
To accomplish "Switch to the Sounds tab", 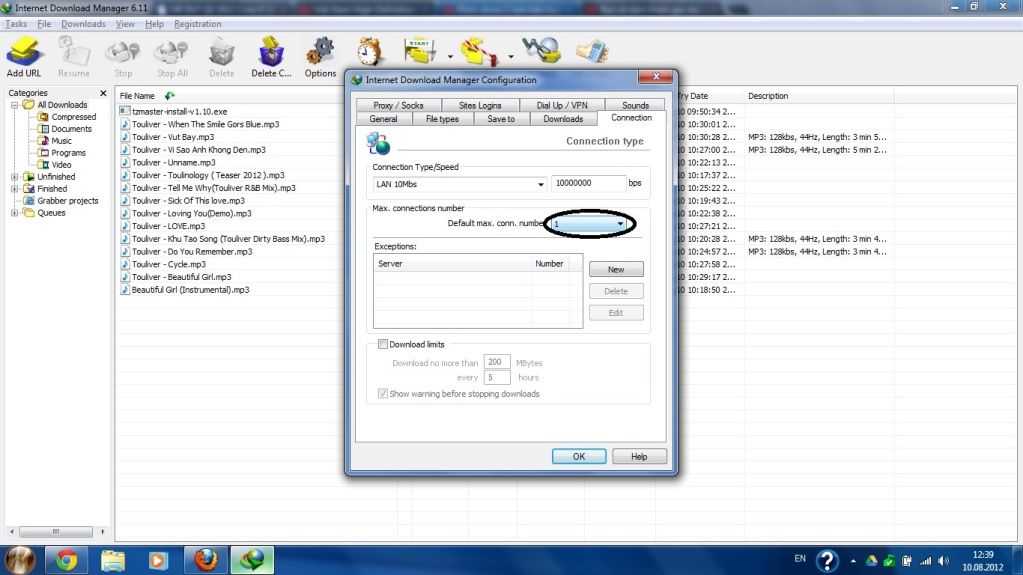I will pos(635,105).
